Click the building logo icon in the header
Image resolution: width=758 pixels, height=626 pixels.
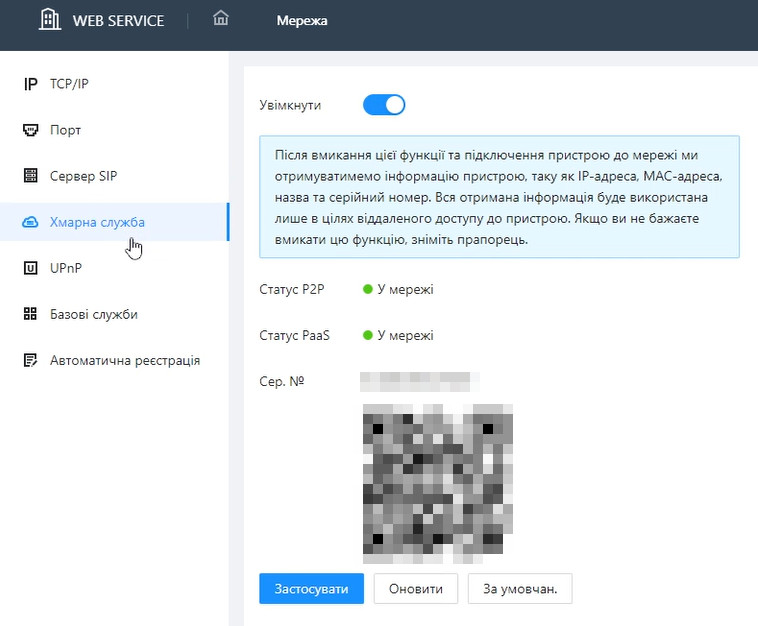coord(49,20)
